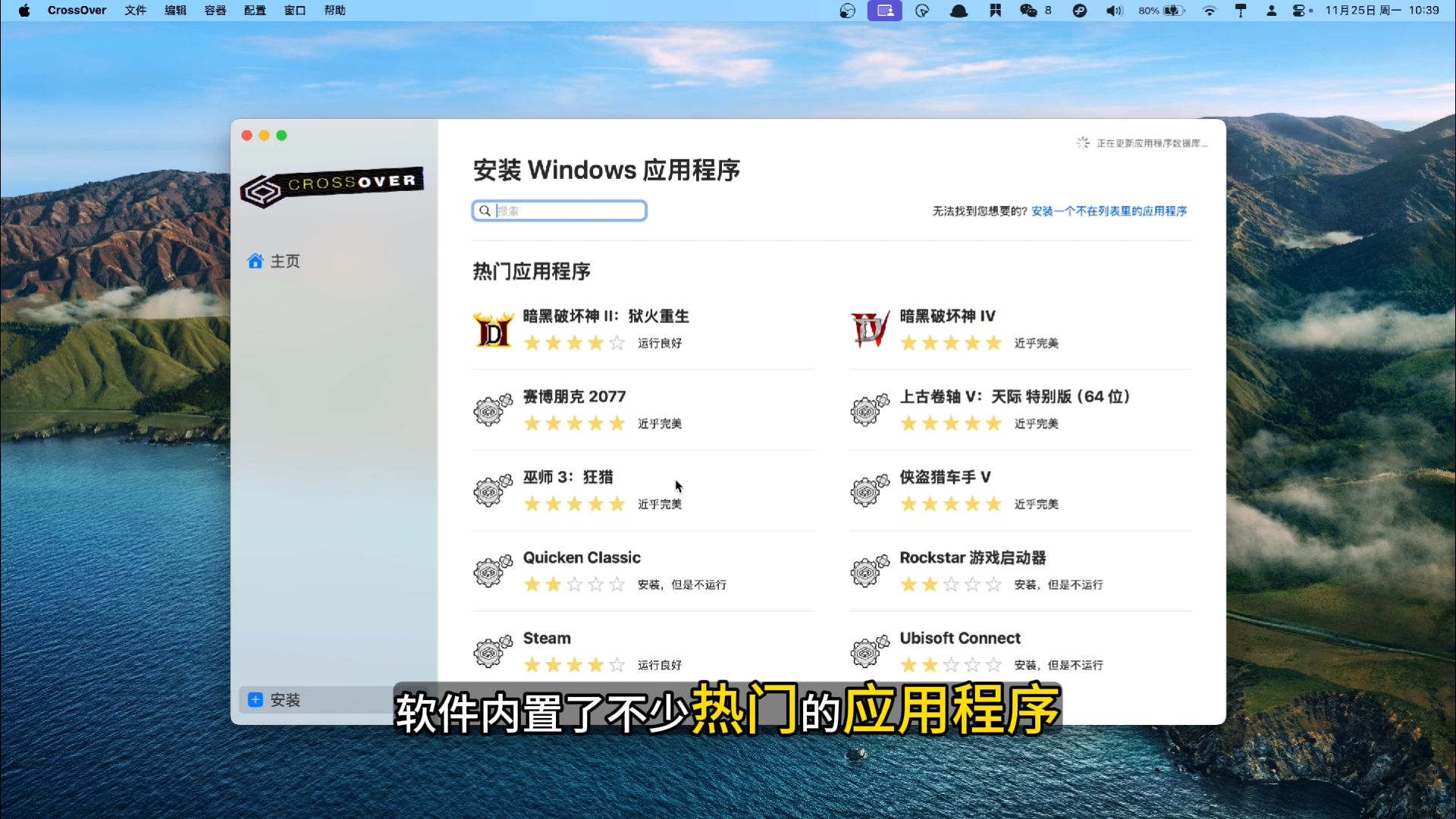The image size is (1456, 819).
Task: Click the home icon in the sidebar
Action: (256, 261)
